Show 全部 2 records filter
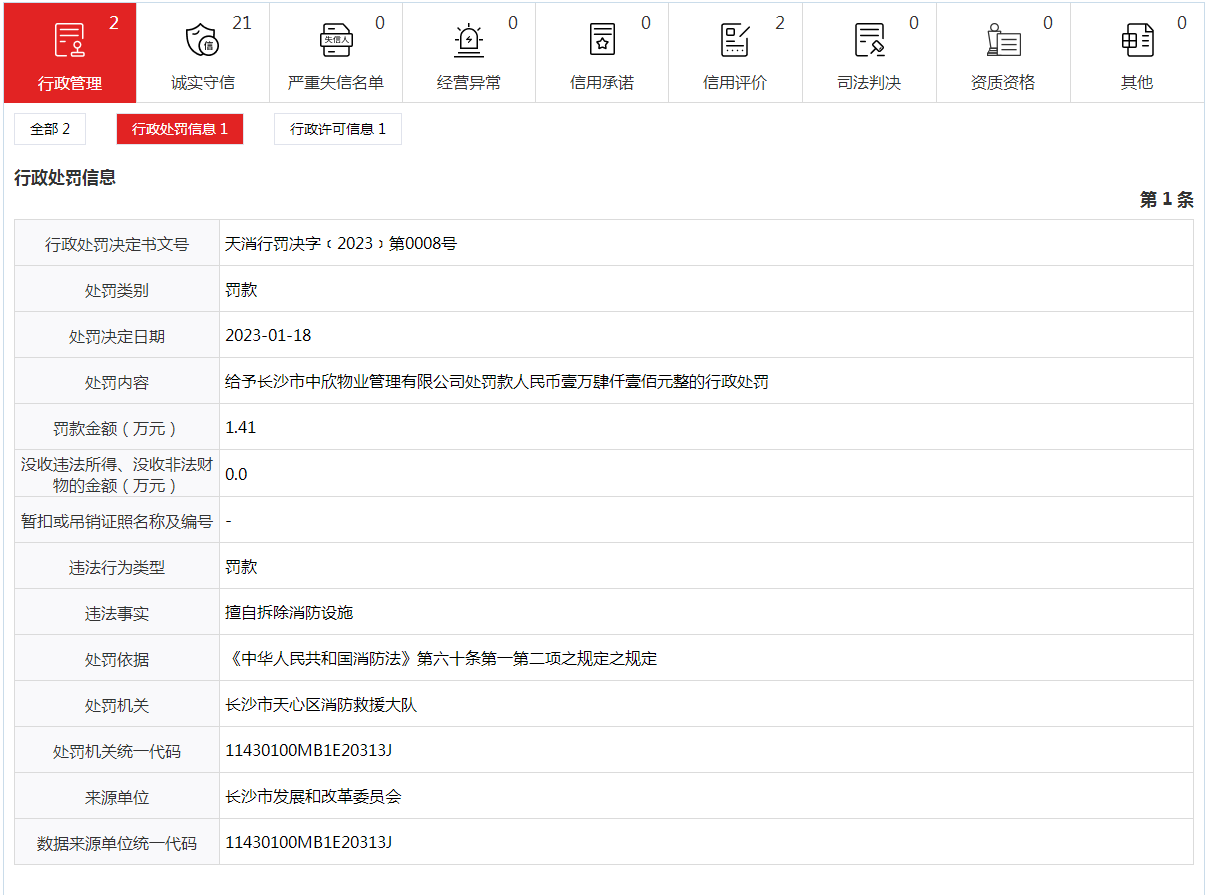 [50, 129]
